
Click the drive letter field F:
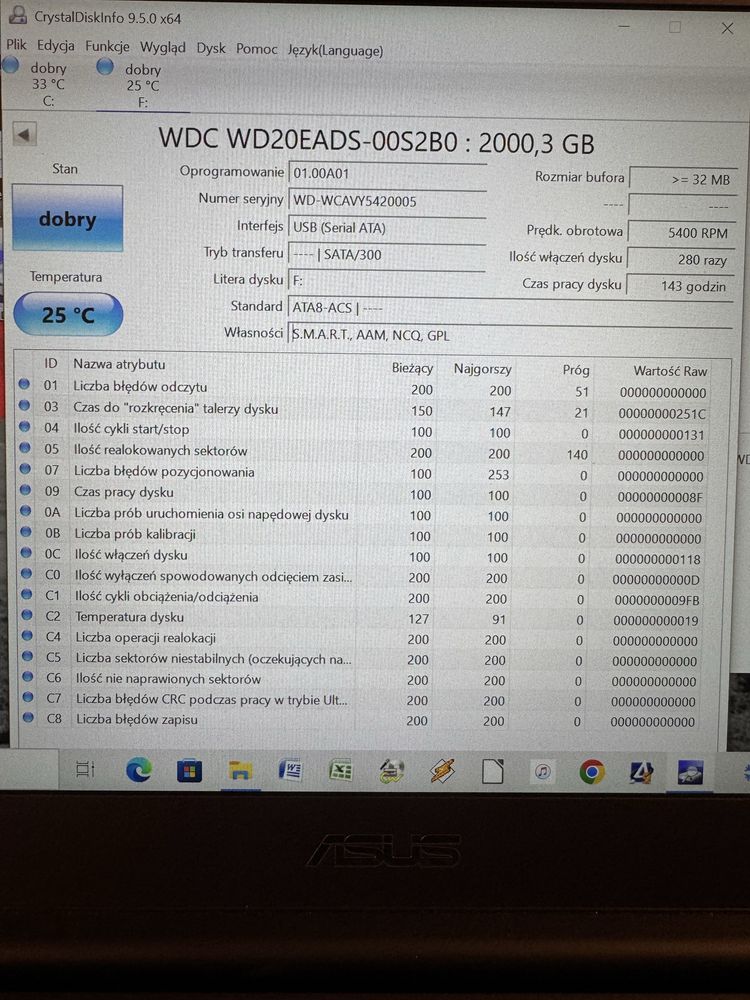[387, 281]
